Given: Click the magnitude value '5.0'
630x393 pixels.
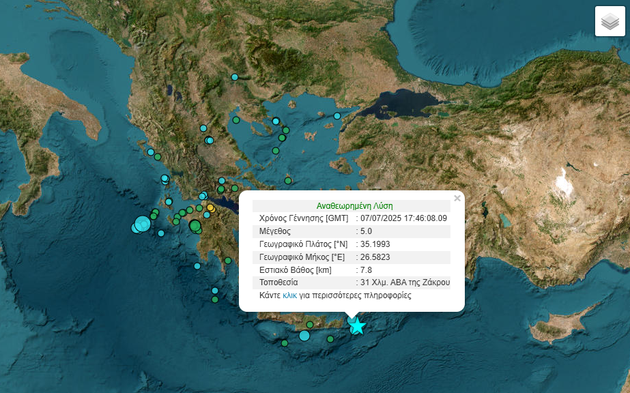Looking at the screenshot, I should coord(366,231).
